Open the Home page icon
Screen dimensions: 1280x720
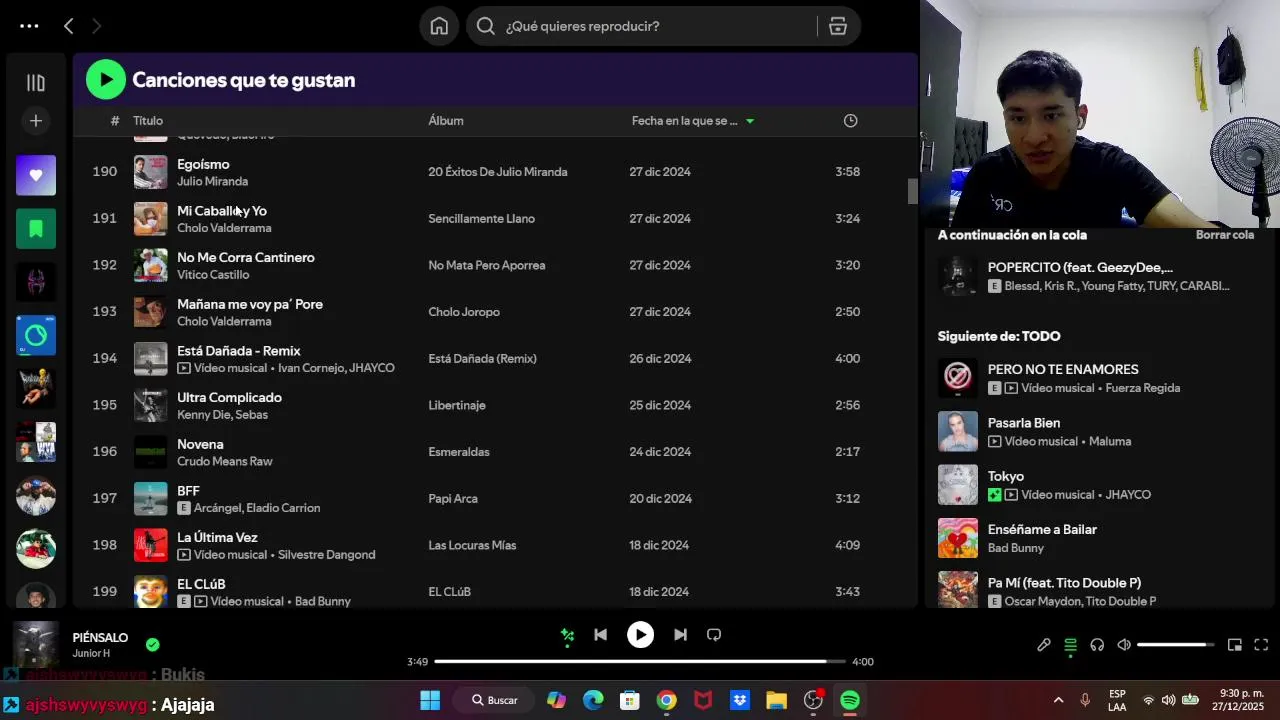pyautogui.click(x=439, y=26)
